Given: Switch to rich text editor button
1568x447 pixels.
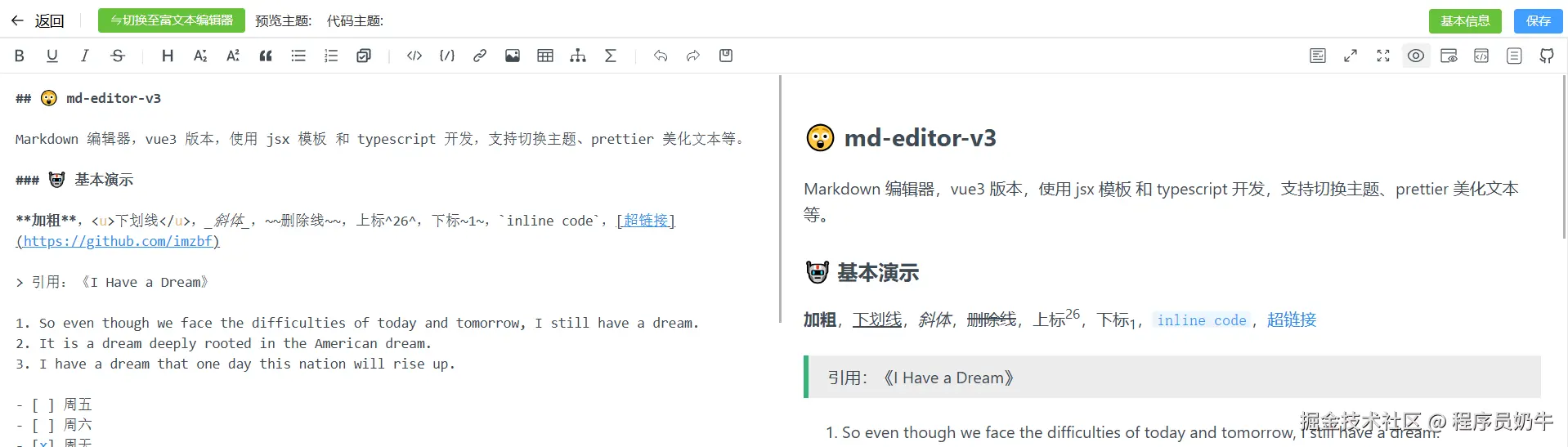Looking at the screenshot, I should tap(172, 20).
